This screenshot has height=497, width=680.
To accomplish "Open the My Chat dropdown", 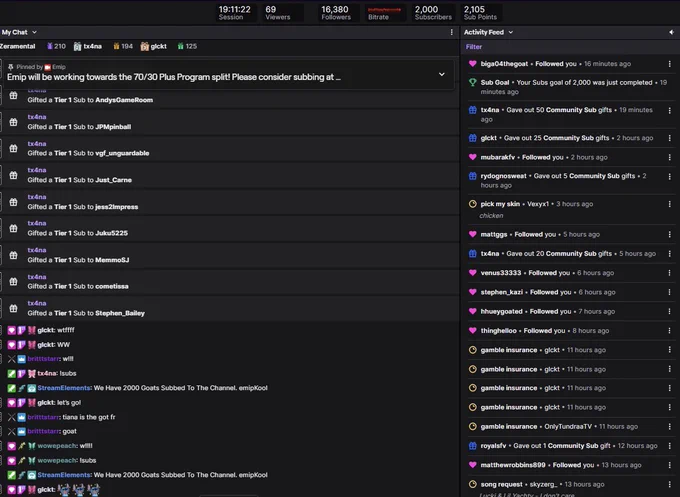I will 19,32.
